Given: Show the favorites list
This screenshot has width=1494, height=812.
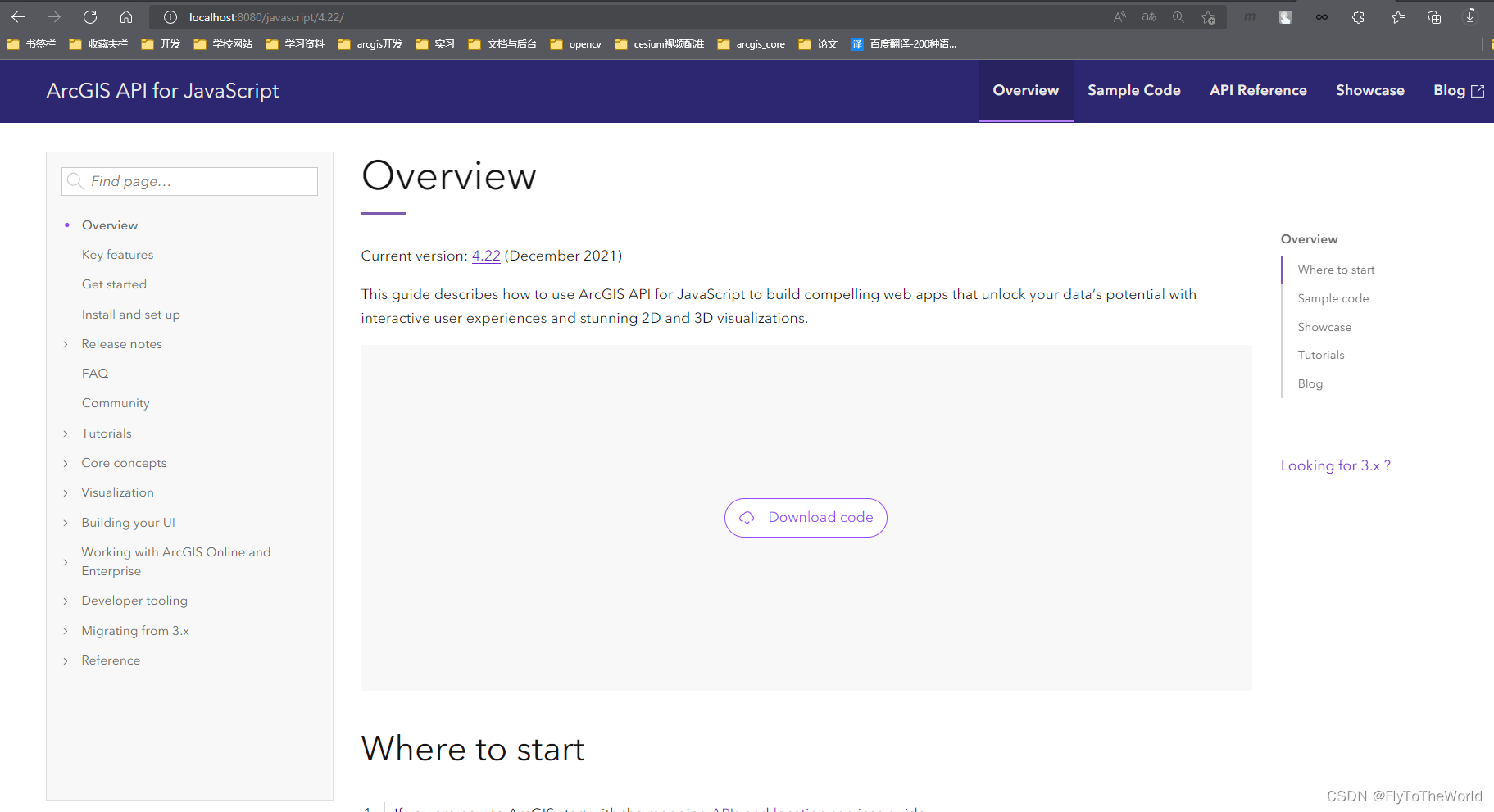Looking at the screenshot, I should click(x=1398, y=17).
